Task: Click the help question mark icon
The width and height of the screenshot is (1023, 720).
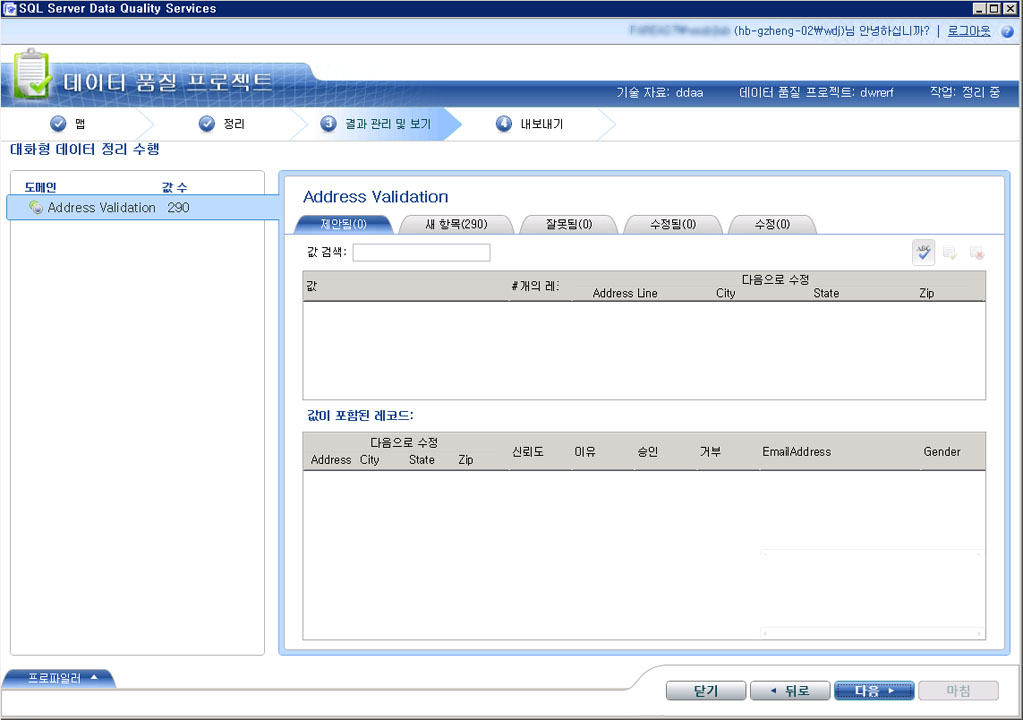Action: click(x=1008, y=31)
